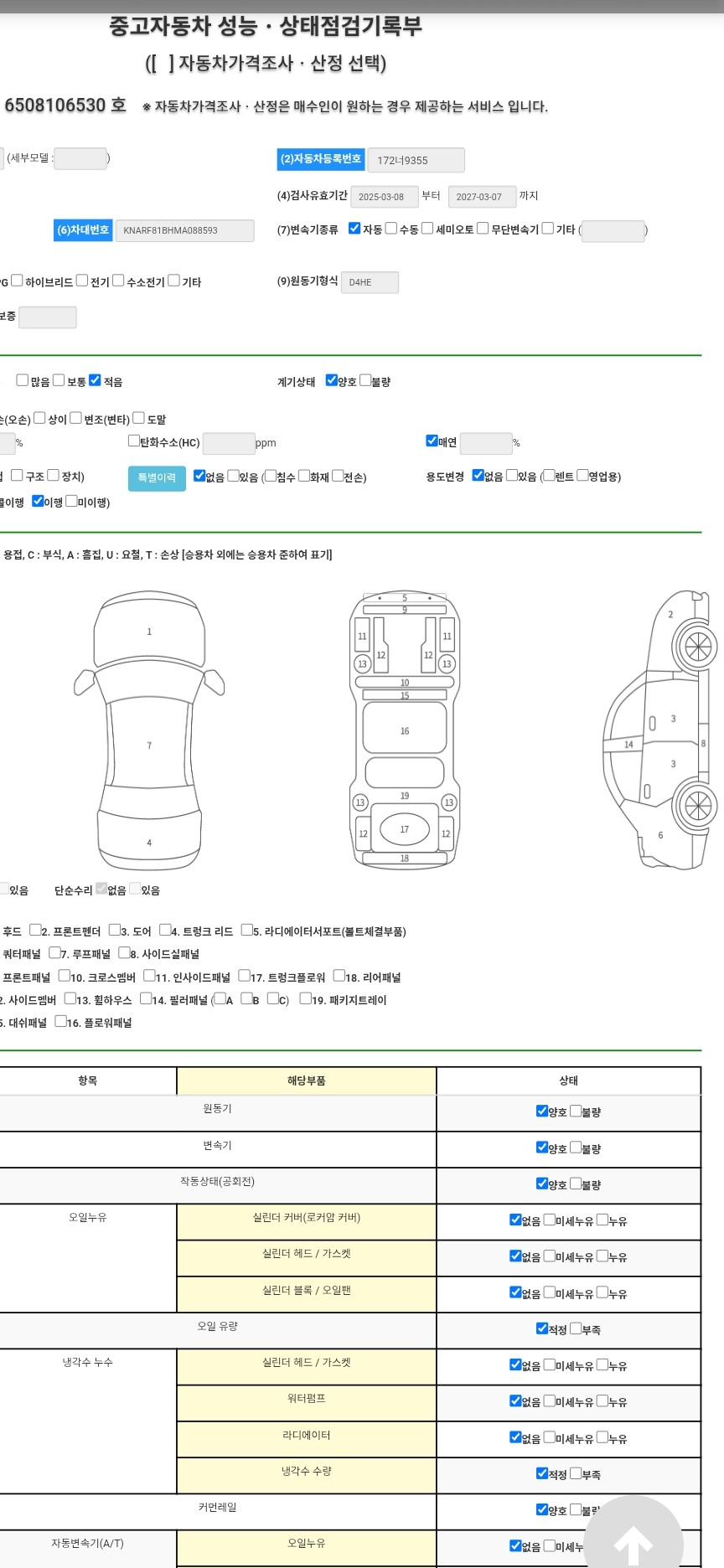Click the vehicle registration number field 172너9355
This screenshot has height=1568, width=724.
pyautogui.click(x=416, y=160)
